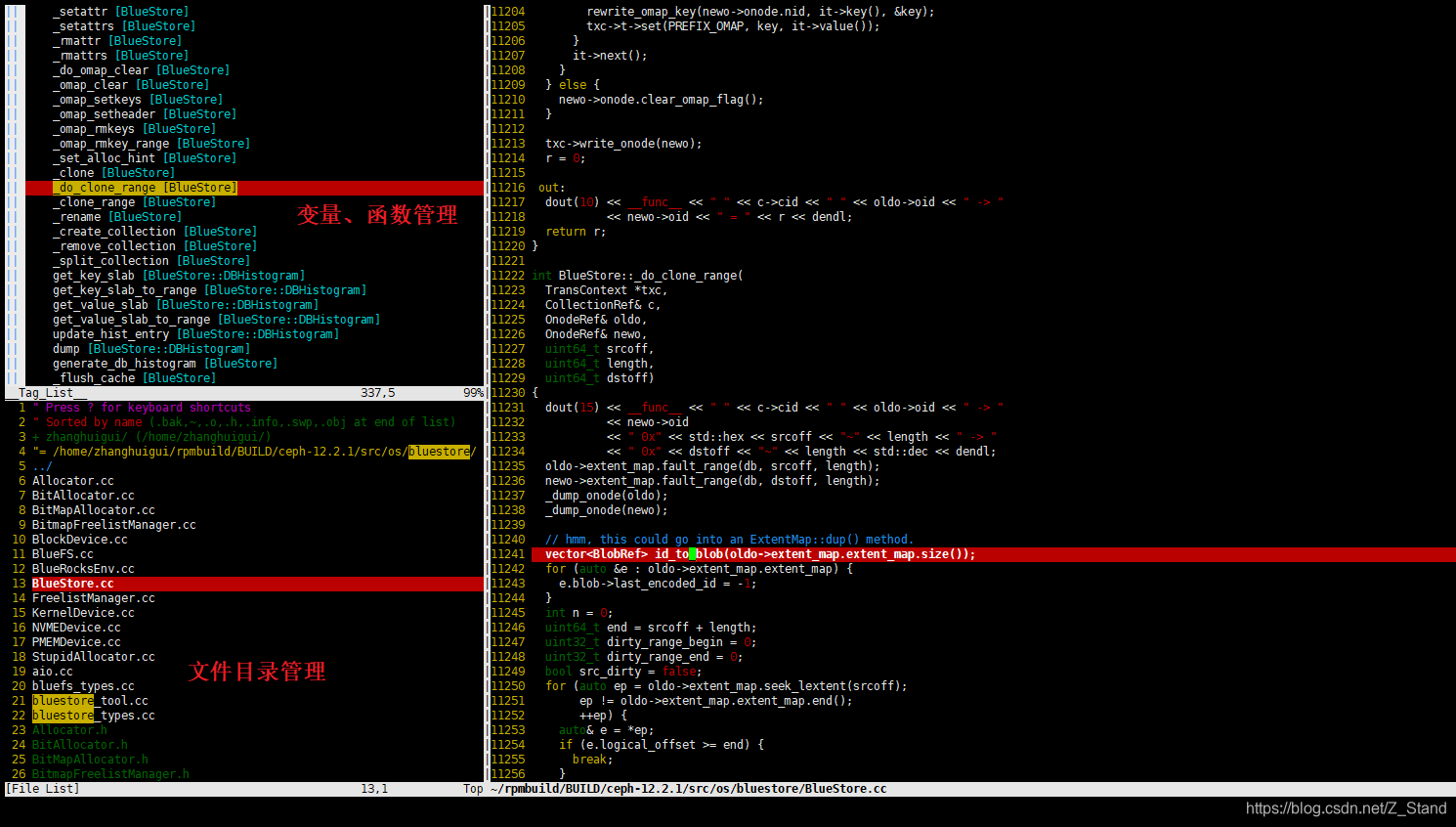Select the _omap_setkeys tag
This screenshot has width=1456, height=827.
click(x=138, y=100)
